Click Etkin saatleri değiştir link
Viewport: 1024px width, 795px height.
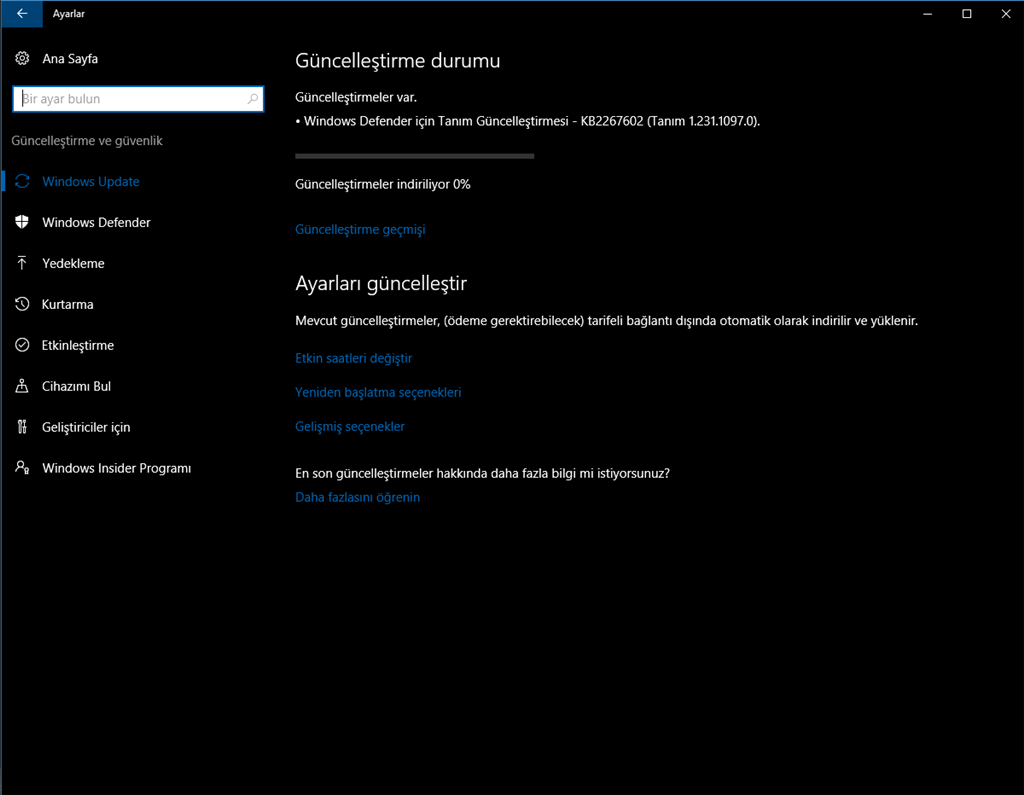click(x=353, y=358)
